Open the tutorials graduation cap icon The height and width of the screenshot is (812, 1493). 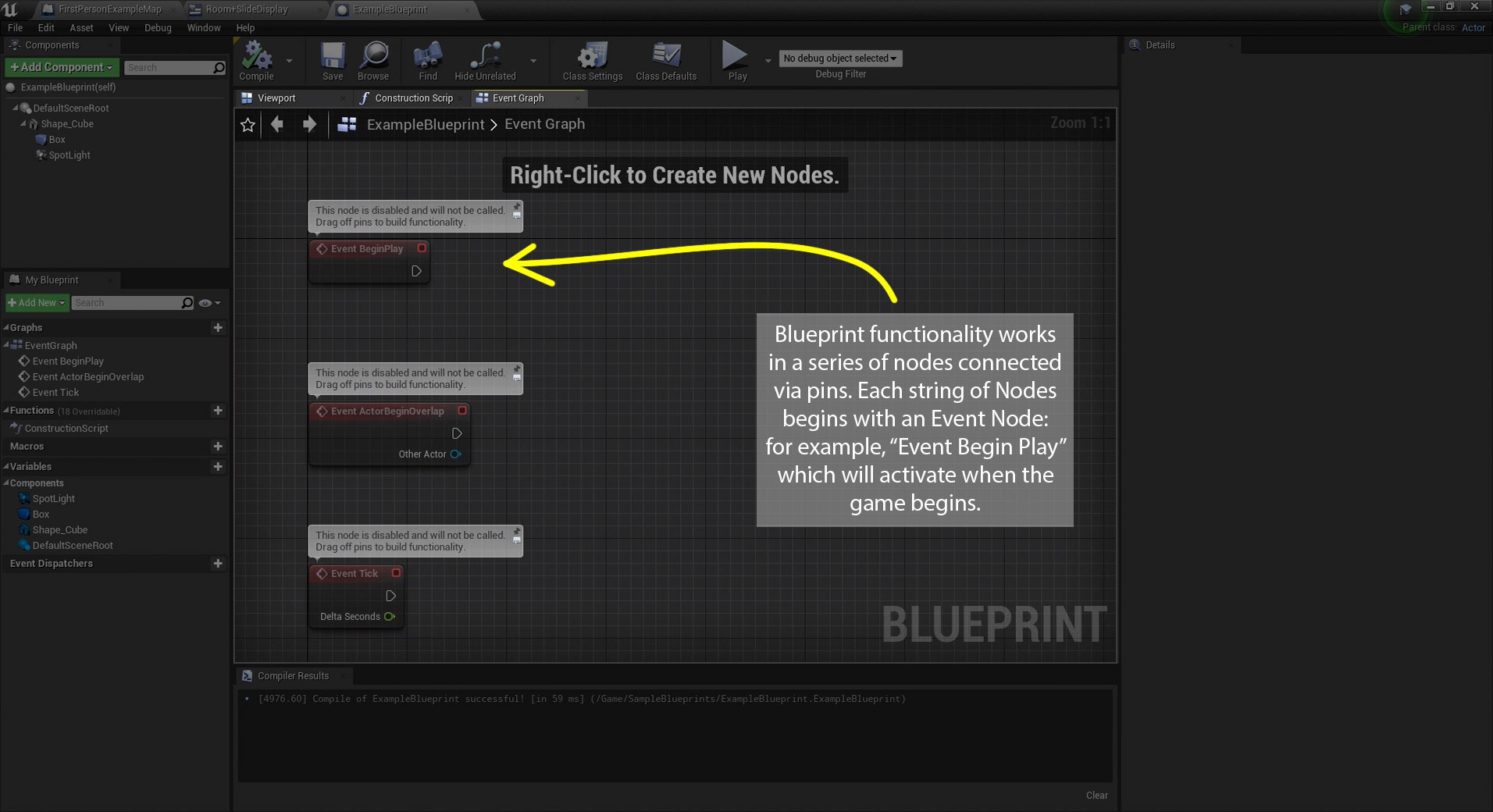pos(1406,9)
